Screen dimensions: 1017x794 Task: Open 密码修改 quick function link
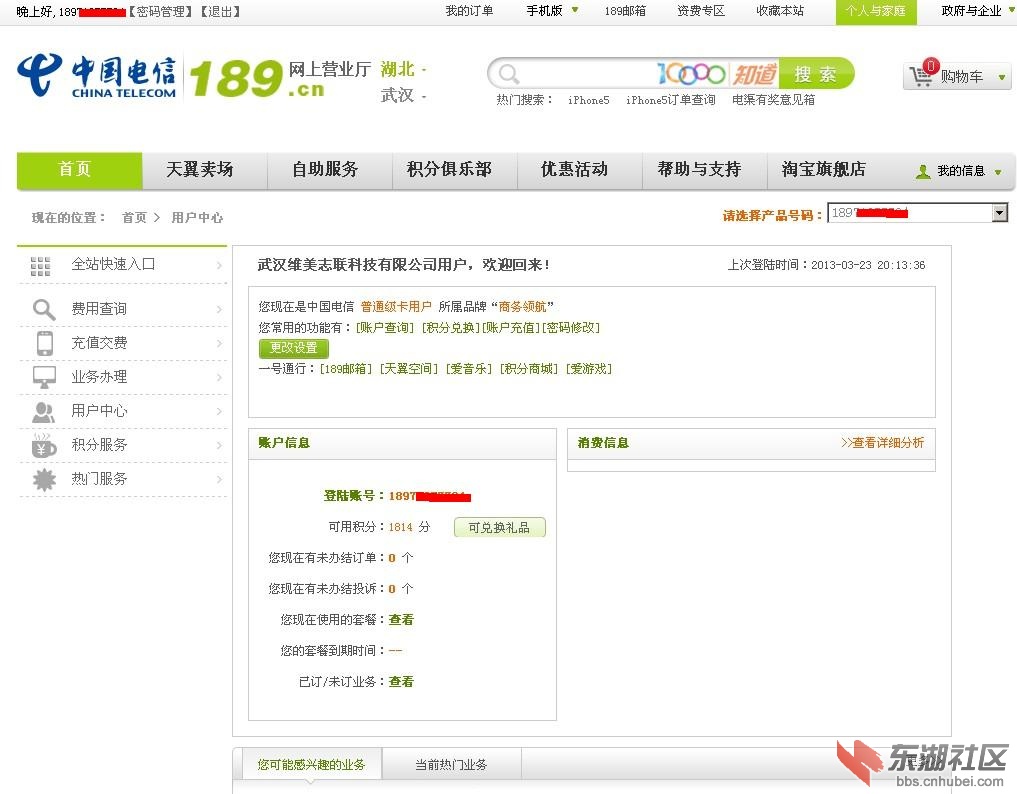click(x=571, y=328)
